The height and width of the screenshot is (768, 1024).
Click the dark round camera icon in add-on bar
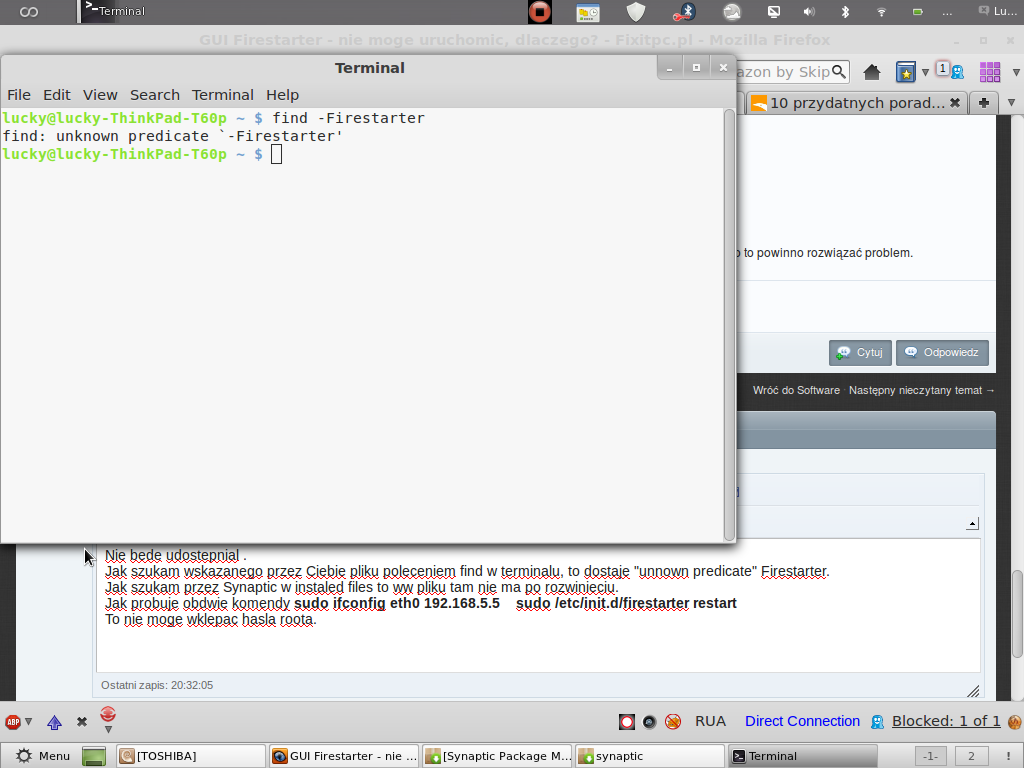(649, 722)
